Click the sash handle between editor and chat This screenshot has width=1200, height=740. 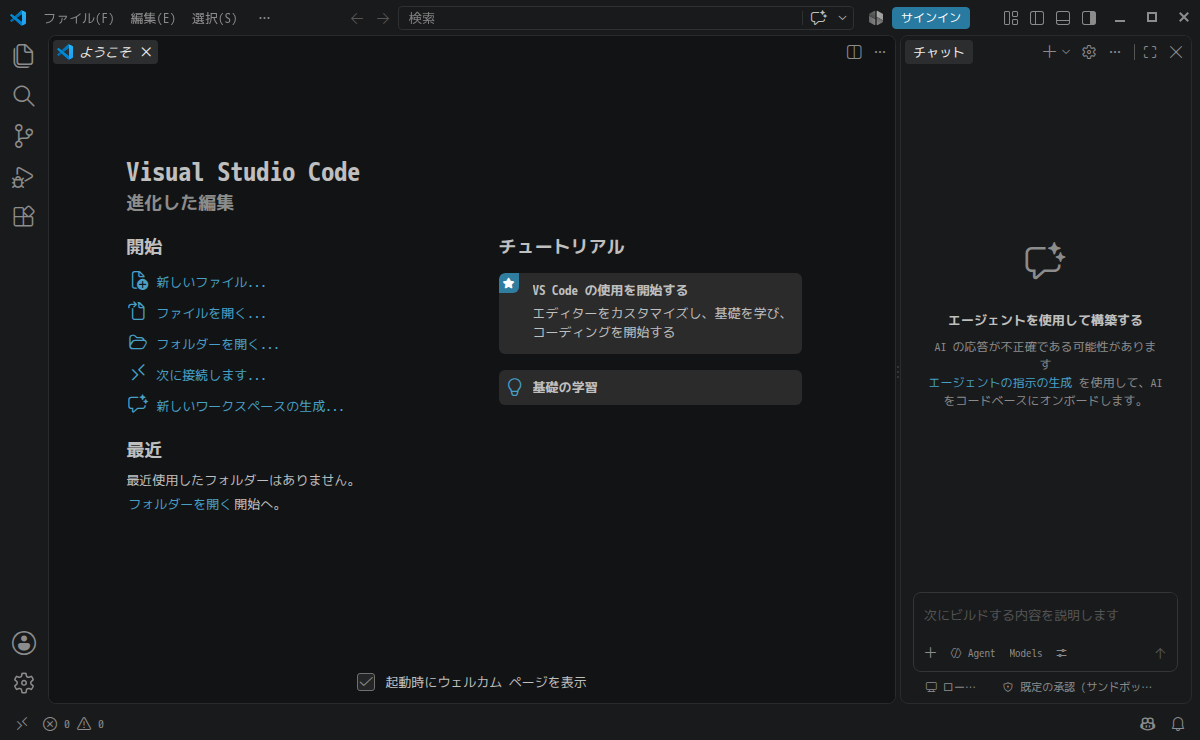[898, 371]
